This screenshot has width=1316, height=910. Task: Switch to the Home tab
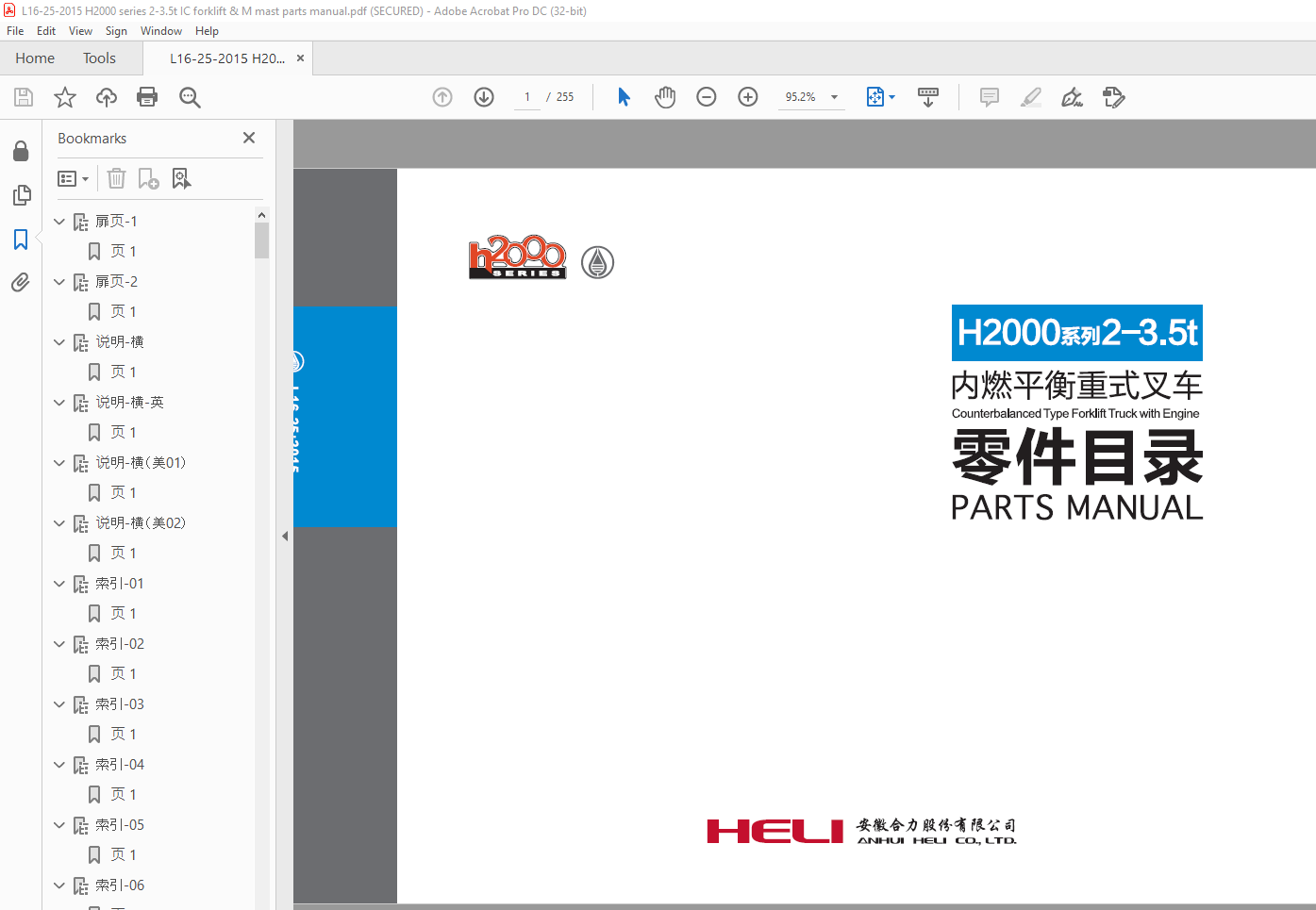coord(35,58)
